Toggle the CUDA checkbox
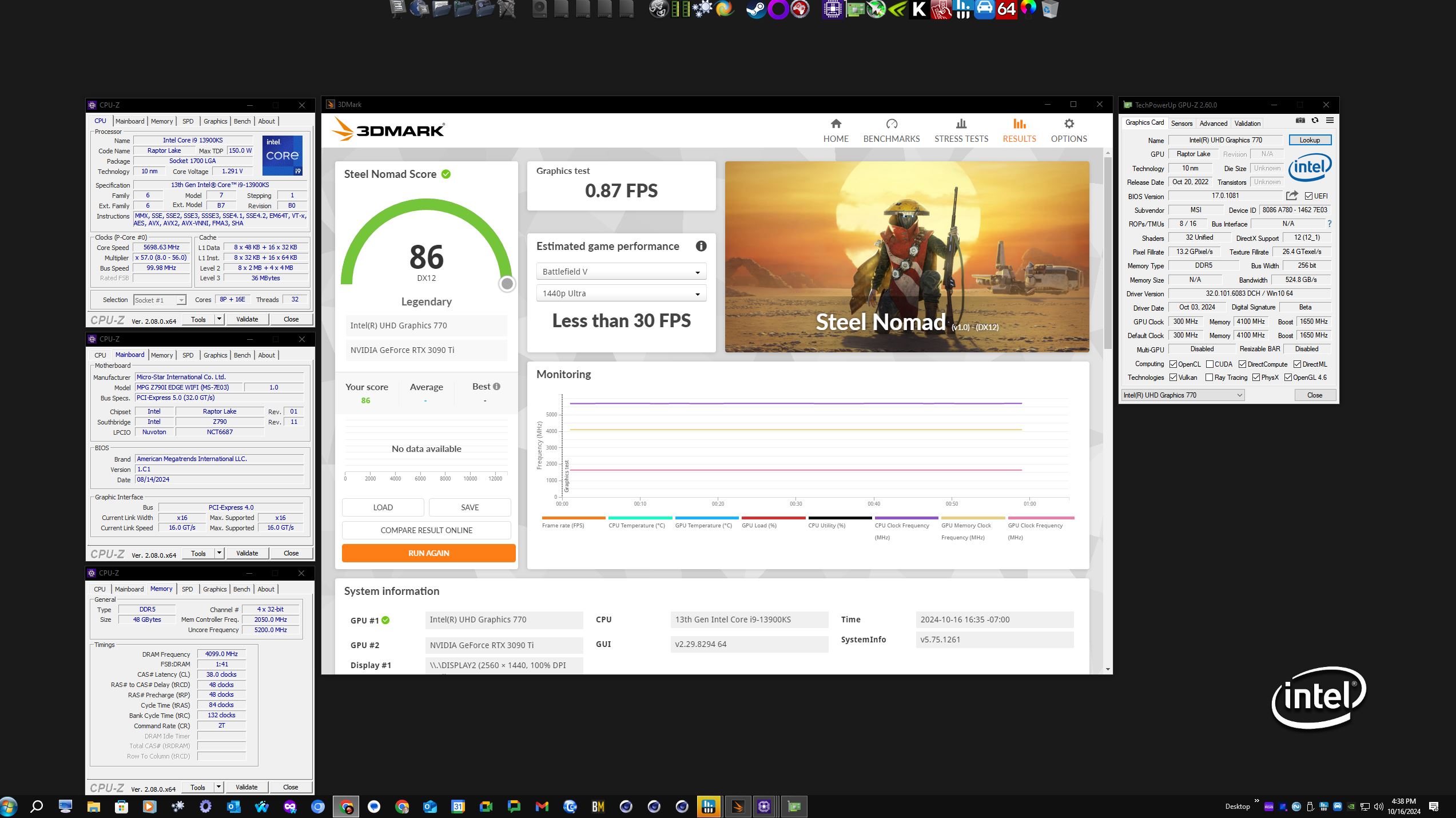 (1210, 364)
